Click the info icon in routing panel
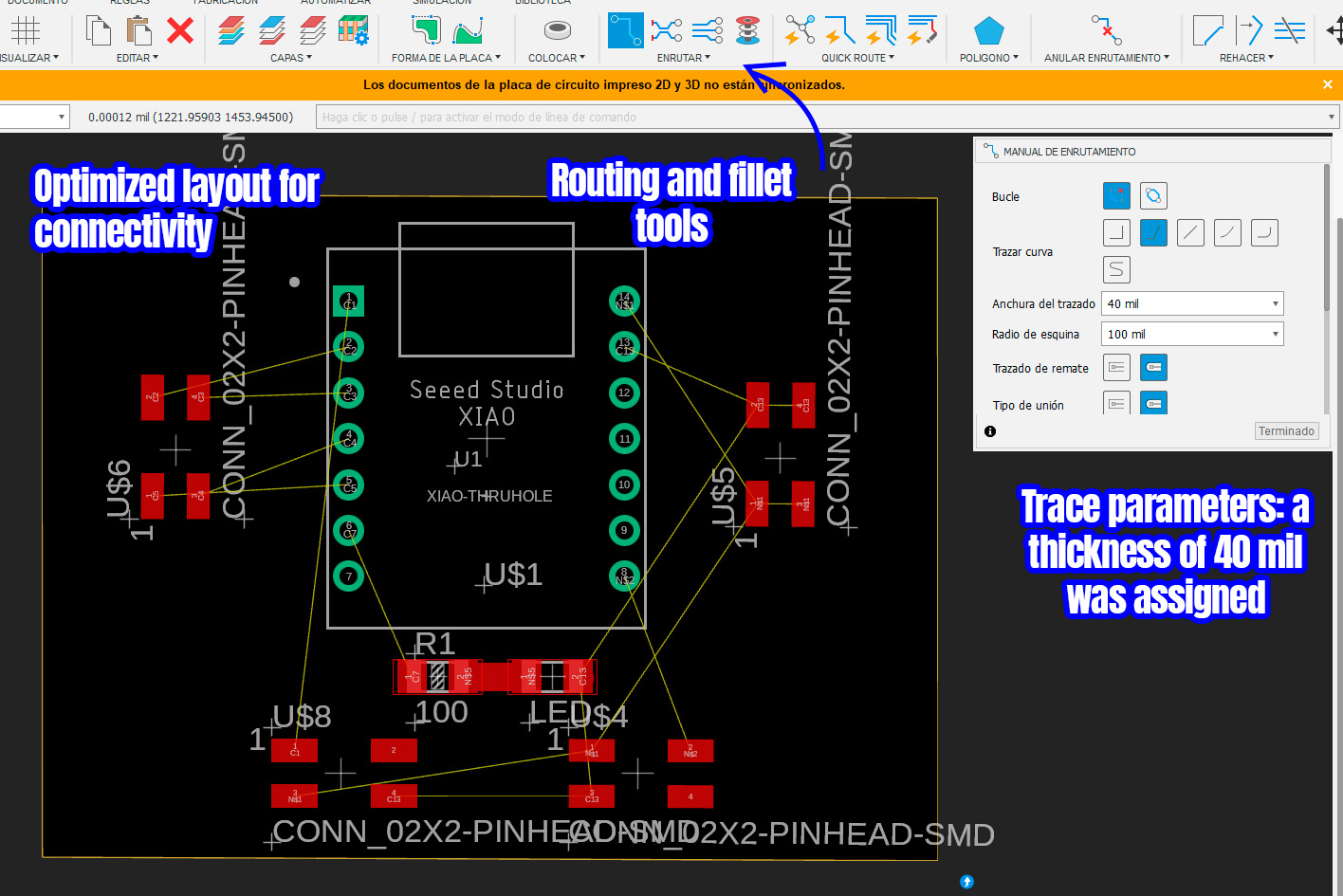Image resolution: width=1343 pixels, height=896 pixels. pyautogui.click(x=990, y=431)
